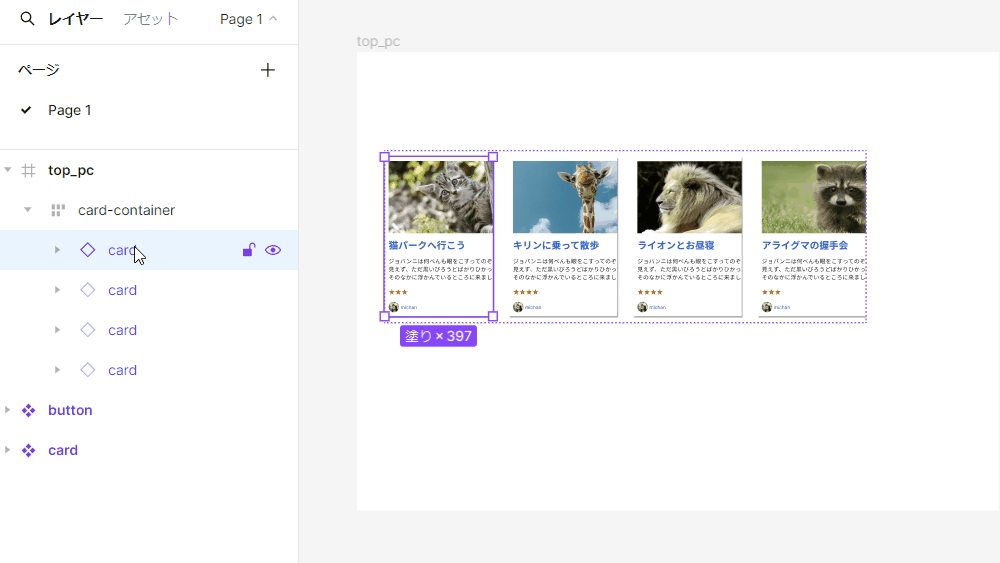Select Page 1 in pages list

[x=70, y=110]
